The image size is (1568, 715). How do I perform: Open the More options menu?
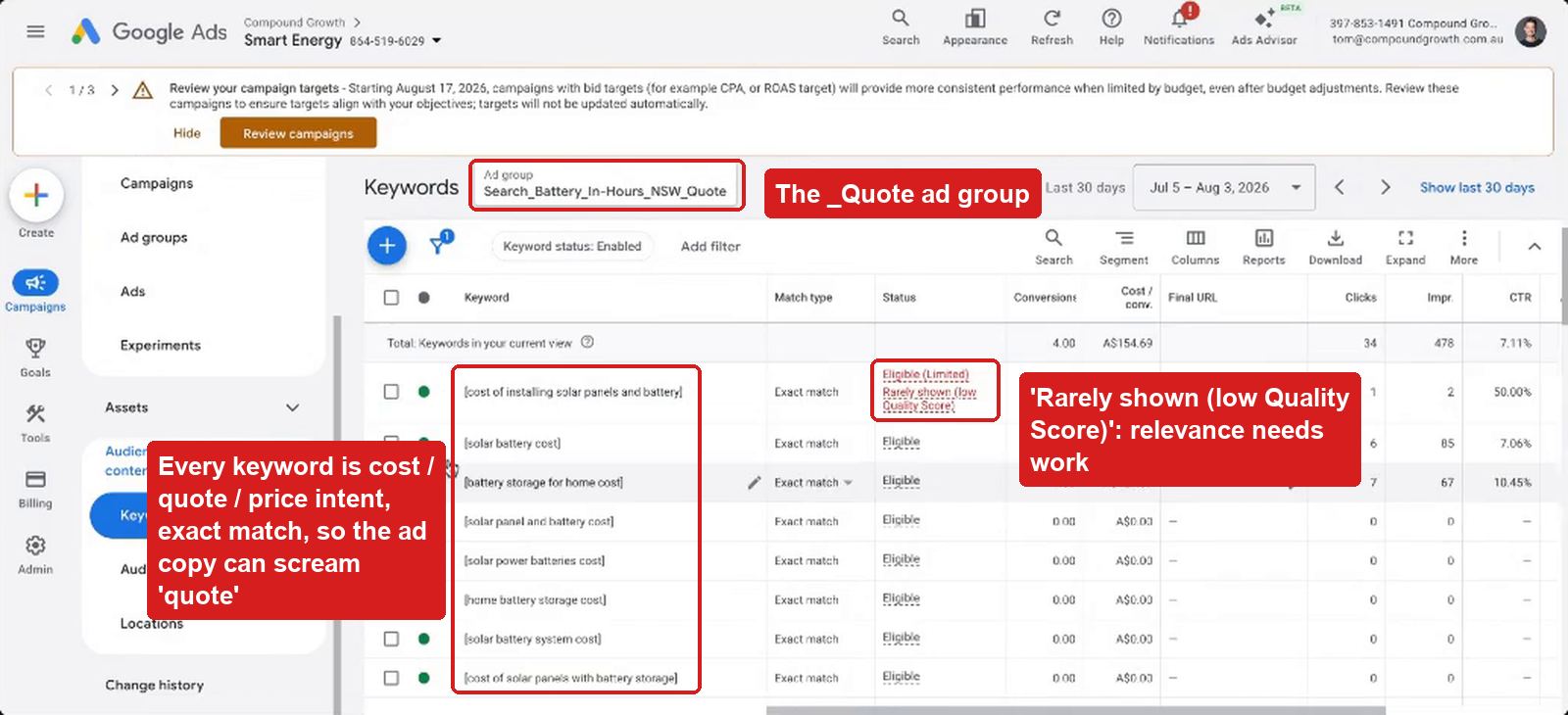(1464, 247)
